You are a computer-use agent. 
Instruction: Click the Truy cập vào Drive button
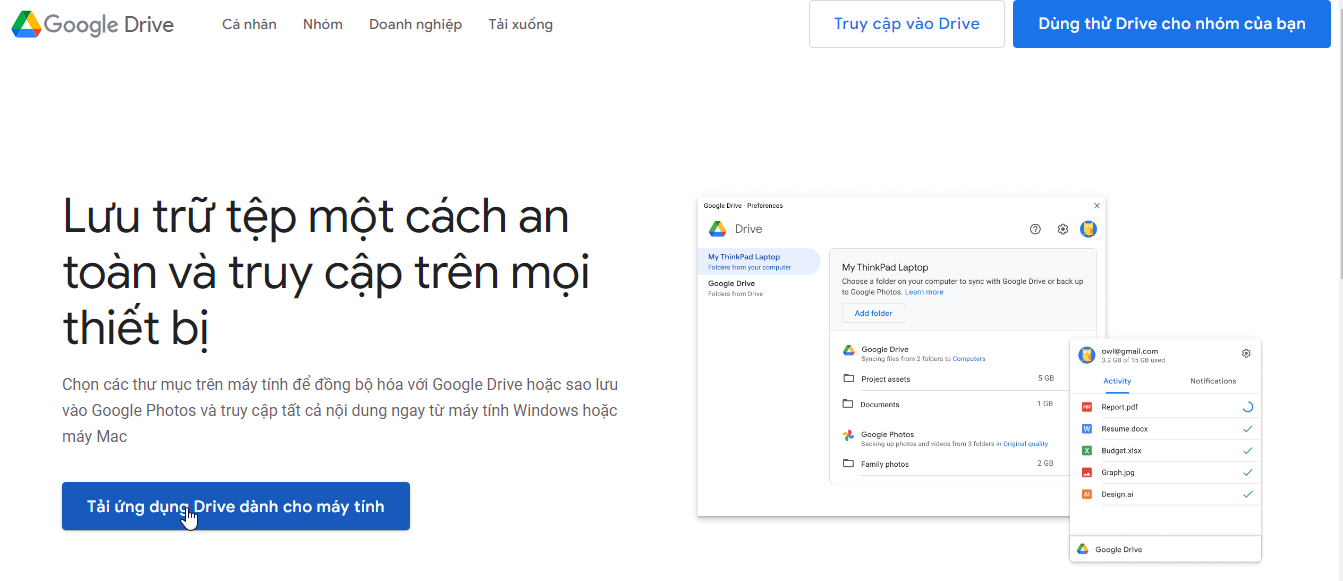(906, 24)
